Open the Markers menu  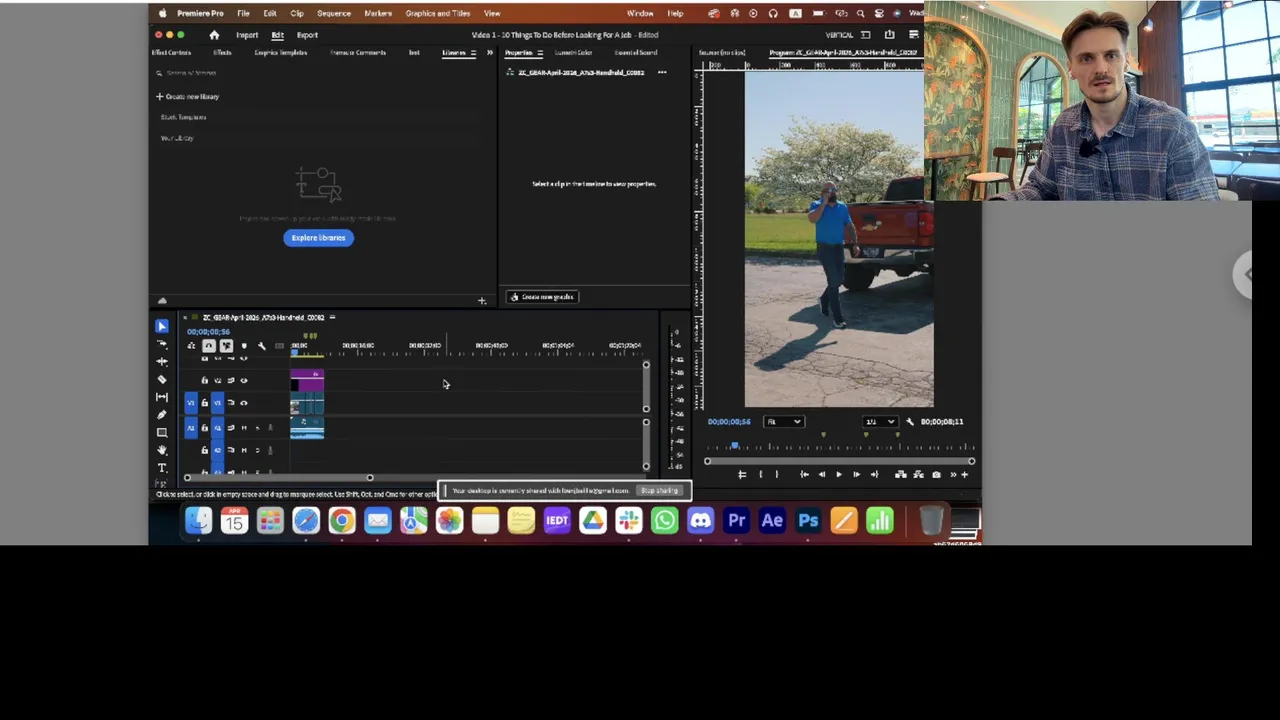tap(378, 13)
